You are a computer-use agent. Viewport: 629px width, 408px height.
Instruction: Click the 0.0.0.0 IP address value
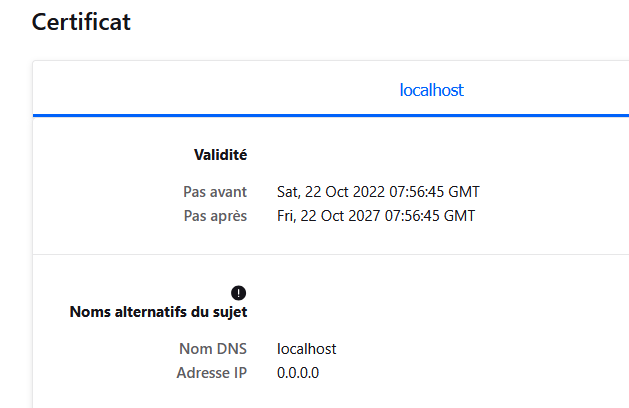point(298,373)
